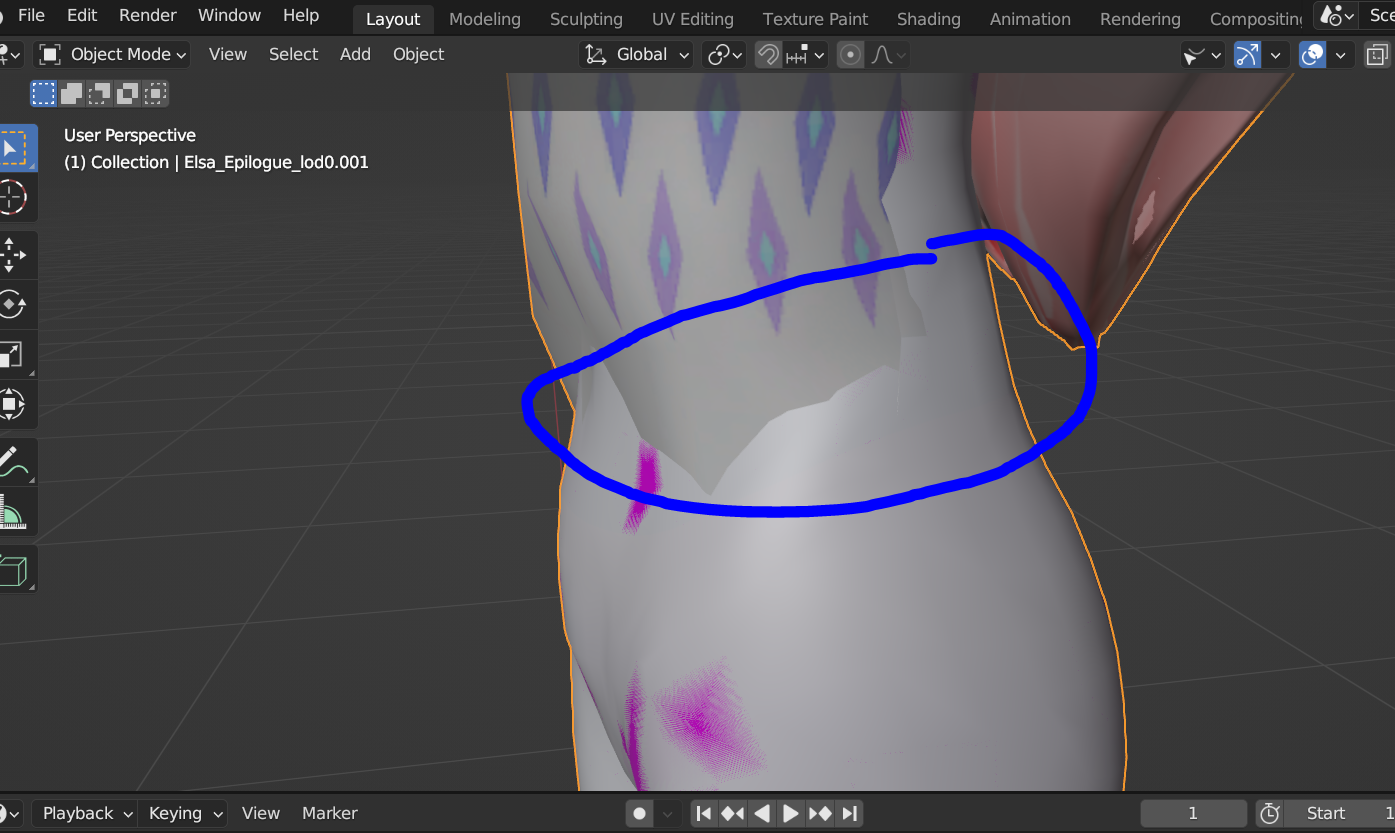Open the viewport Add menu
The width and height of the screenshot is (1395, 833).
[x=355, y=55]
